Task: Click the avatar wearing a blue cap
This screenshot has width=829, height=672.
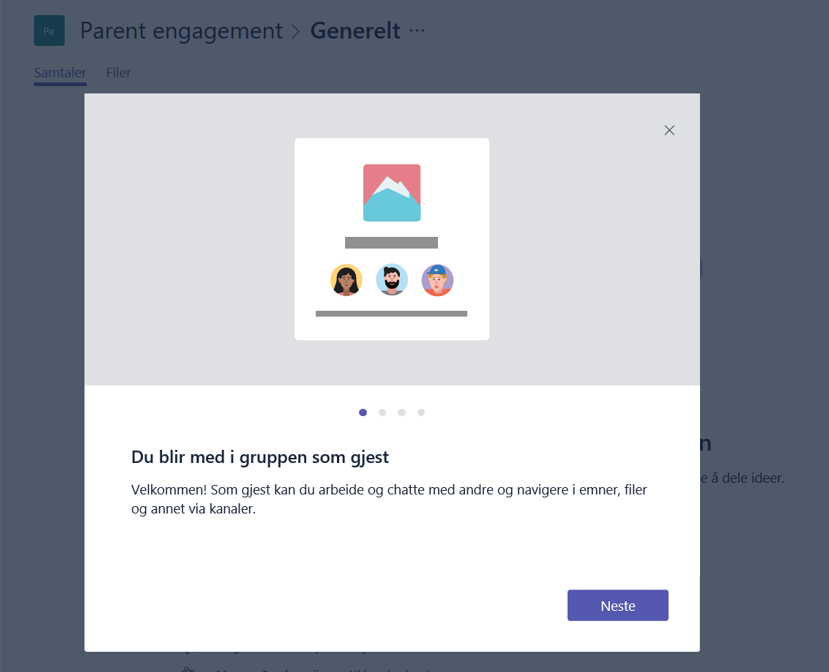Action: (437, 280)
